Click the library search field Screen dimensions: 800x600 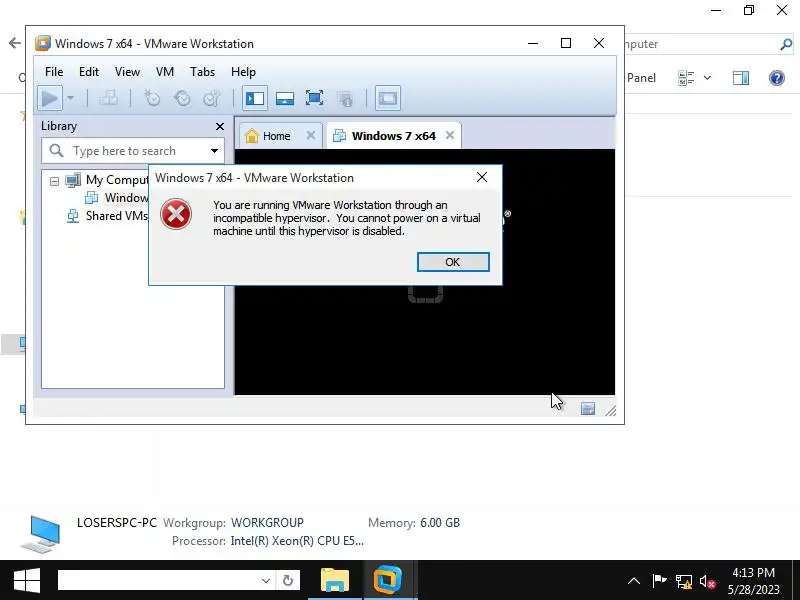click(x=133, y=151)
